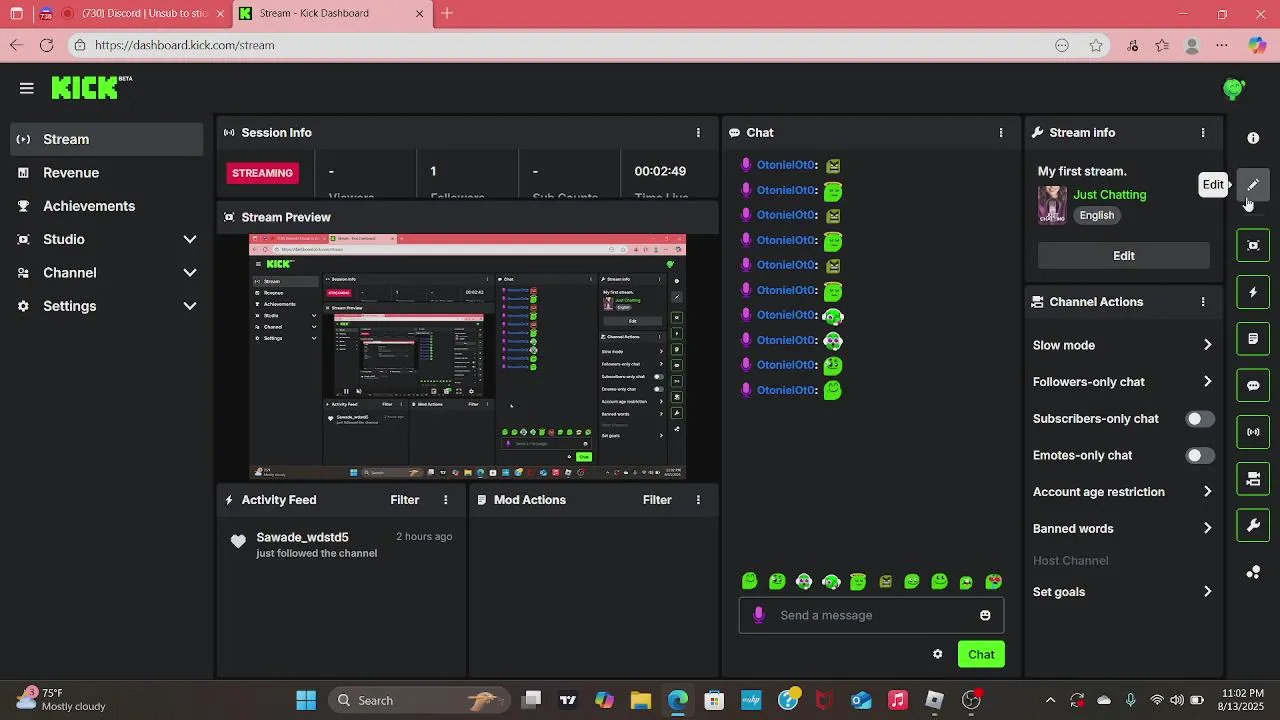Toggle the Mod Actions document icon in right rail
The height and width of the screenshot is (720, 1280).
[x=1253, y=339]
